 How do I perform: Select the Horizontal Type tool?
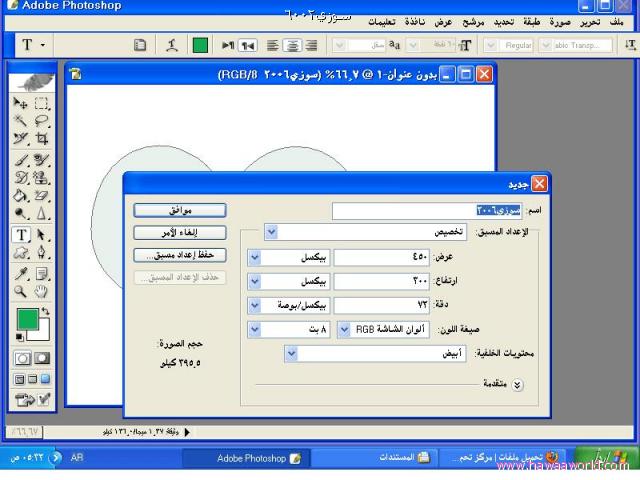point(20,235)
